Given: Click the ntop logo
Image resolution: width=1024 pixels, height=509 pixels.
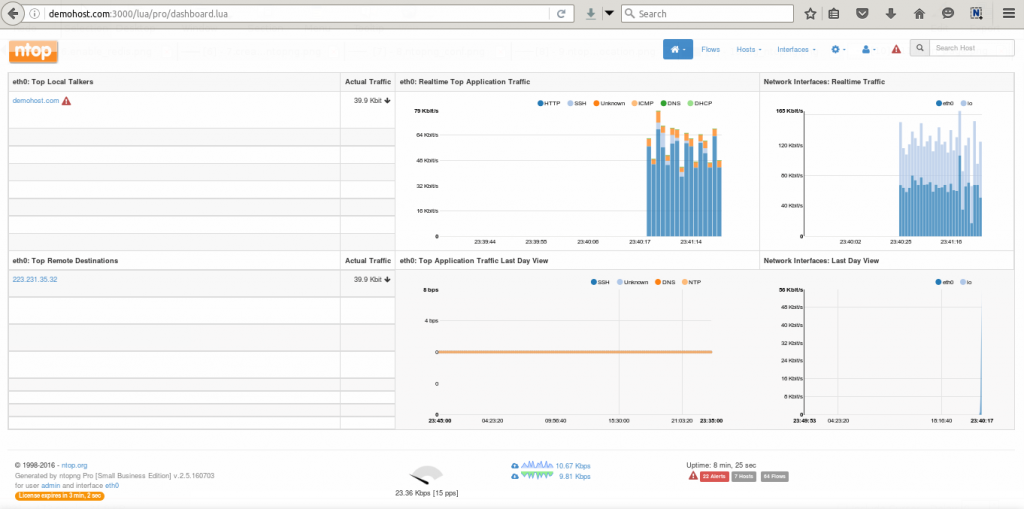Looking at the screenshot, I should pyautogui.click(x=33, y=51).
